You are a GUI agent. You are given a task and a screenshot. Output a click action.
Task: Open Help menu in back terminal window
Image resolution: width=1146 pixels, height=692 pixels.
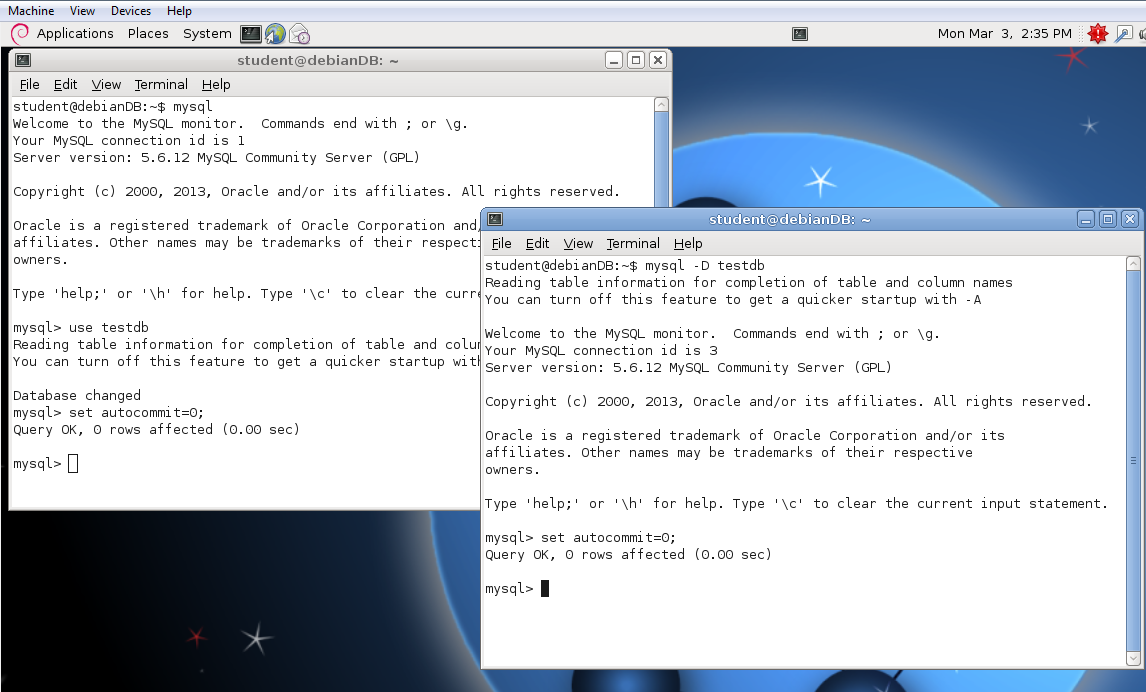[x=216, y=85]
